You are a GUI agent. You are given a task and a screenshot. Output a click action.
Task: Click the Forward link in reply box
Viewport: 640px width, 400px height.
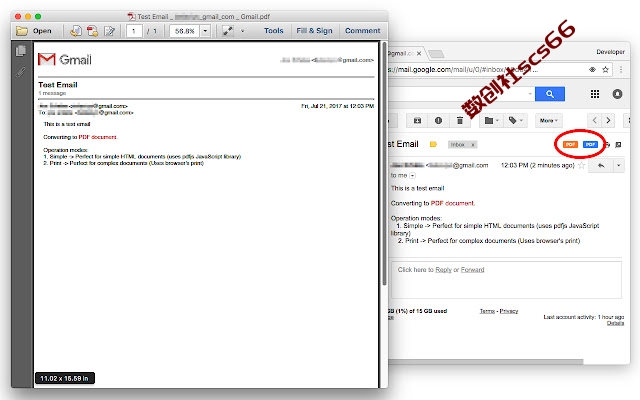(x=472, y=270)
